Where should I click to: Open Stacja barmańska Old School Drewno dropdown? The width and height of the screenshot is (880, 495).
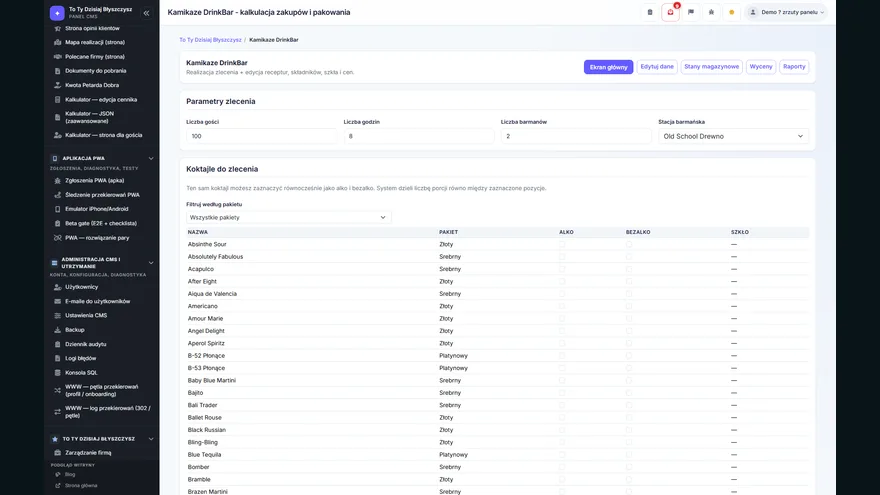[733, 136]
